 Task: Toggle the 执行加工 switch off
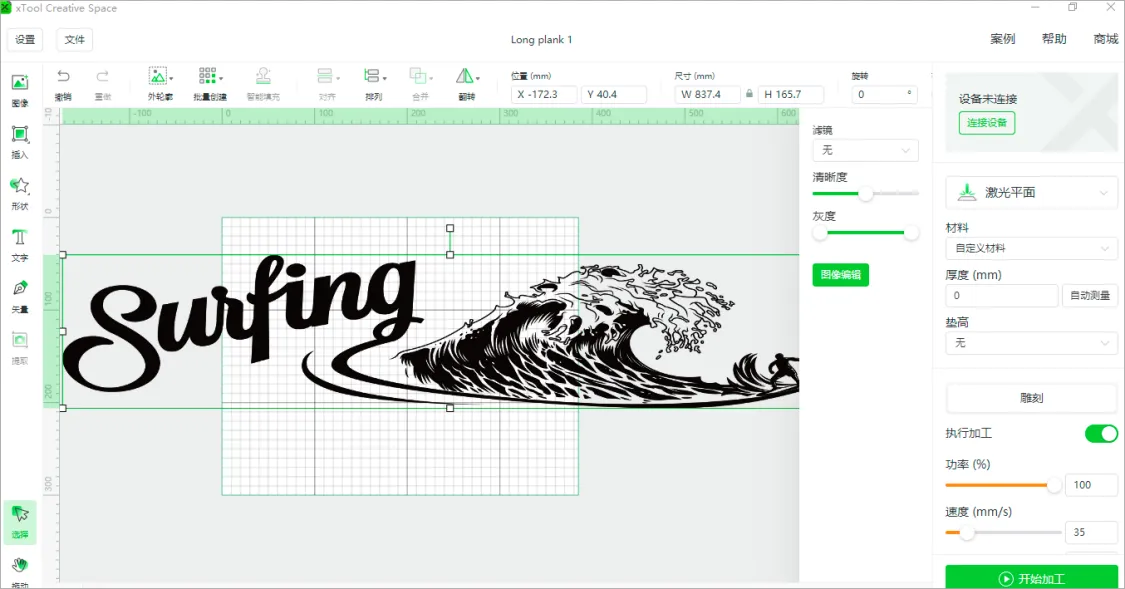(x=1101, y=433)
